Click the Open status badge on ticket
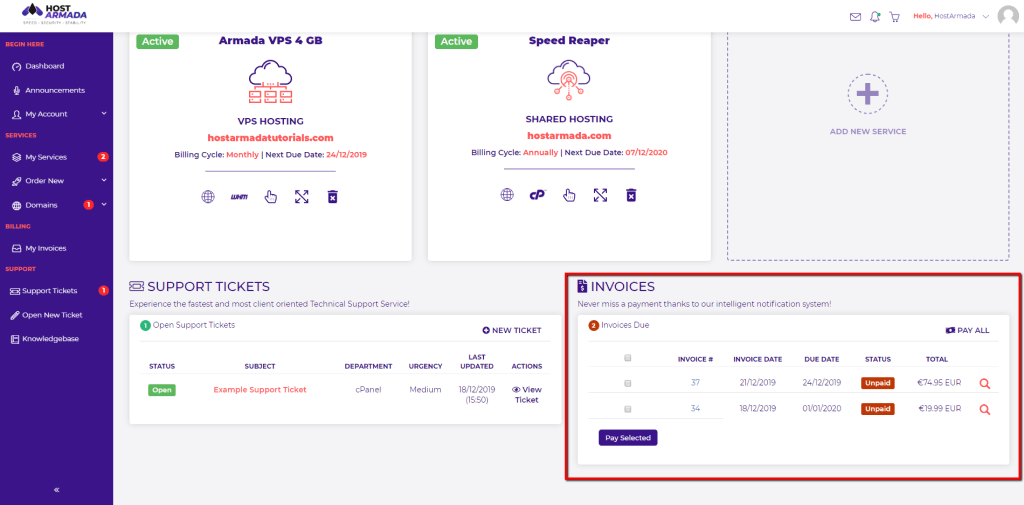1024x505 pixels. [161, 390]
